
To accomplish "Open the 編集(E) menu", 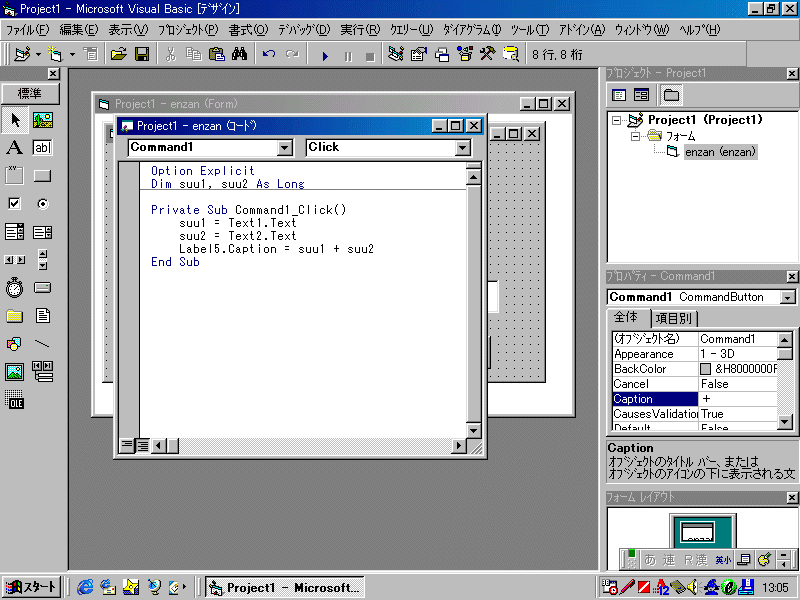I will [x=79, y=30].
